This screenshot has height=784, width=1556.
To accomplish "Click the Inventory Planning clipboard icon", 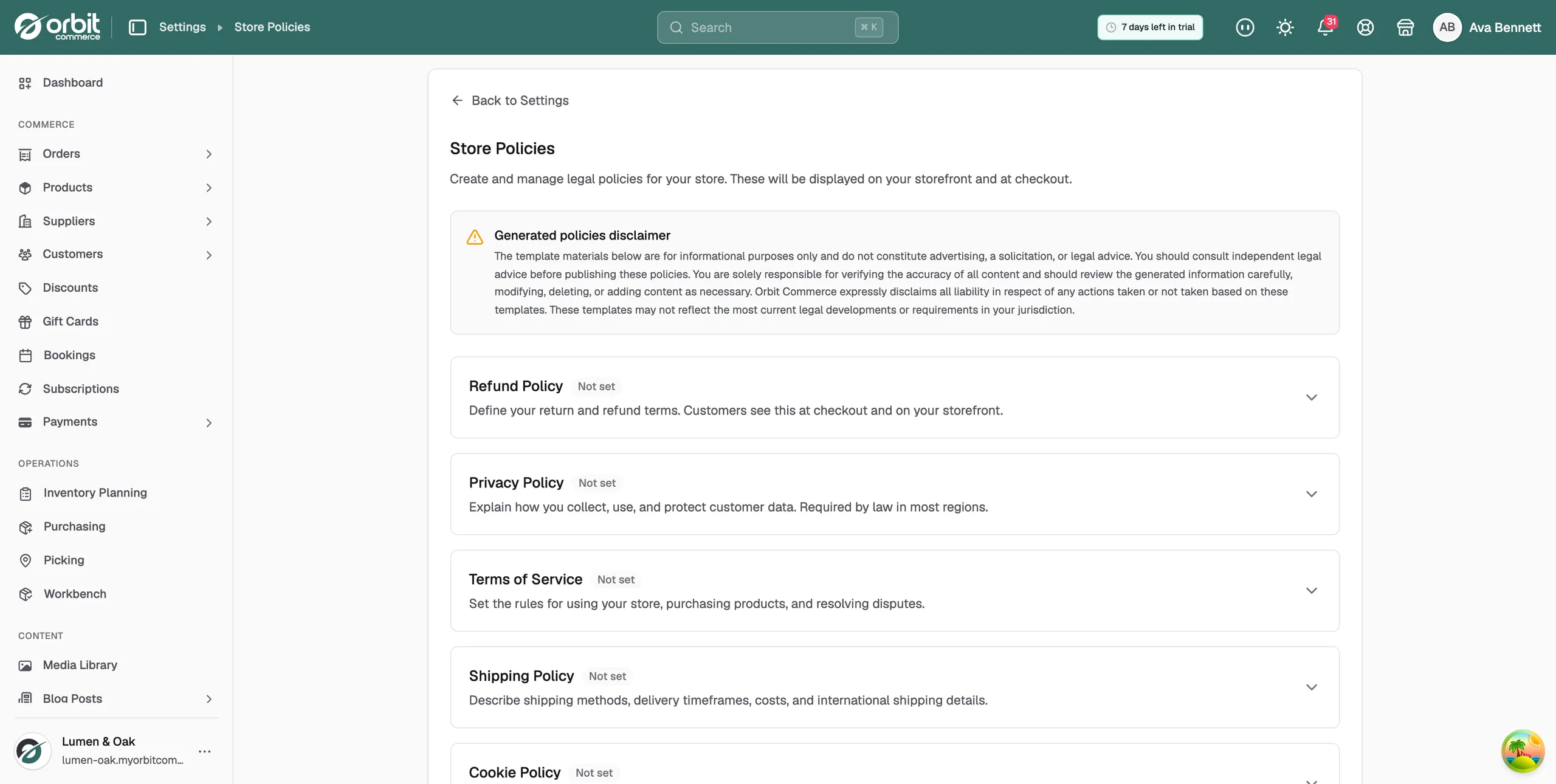I will tap(25, 493).
